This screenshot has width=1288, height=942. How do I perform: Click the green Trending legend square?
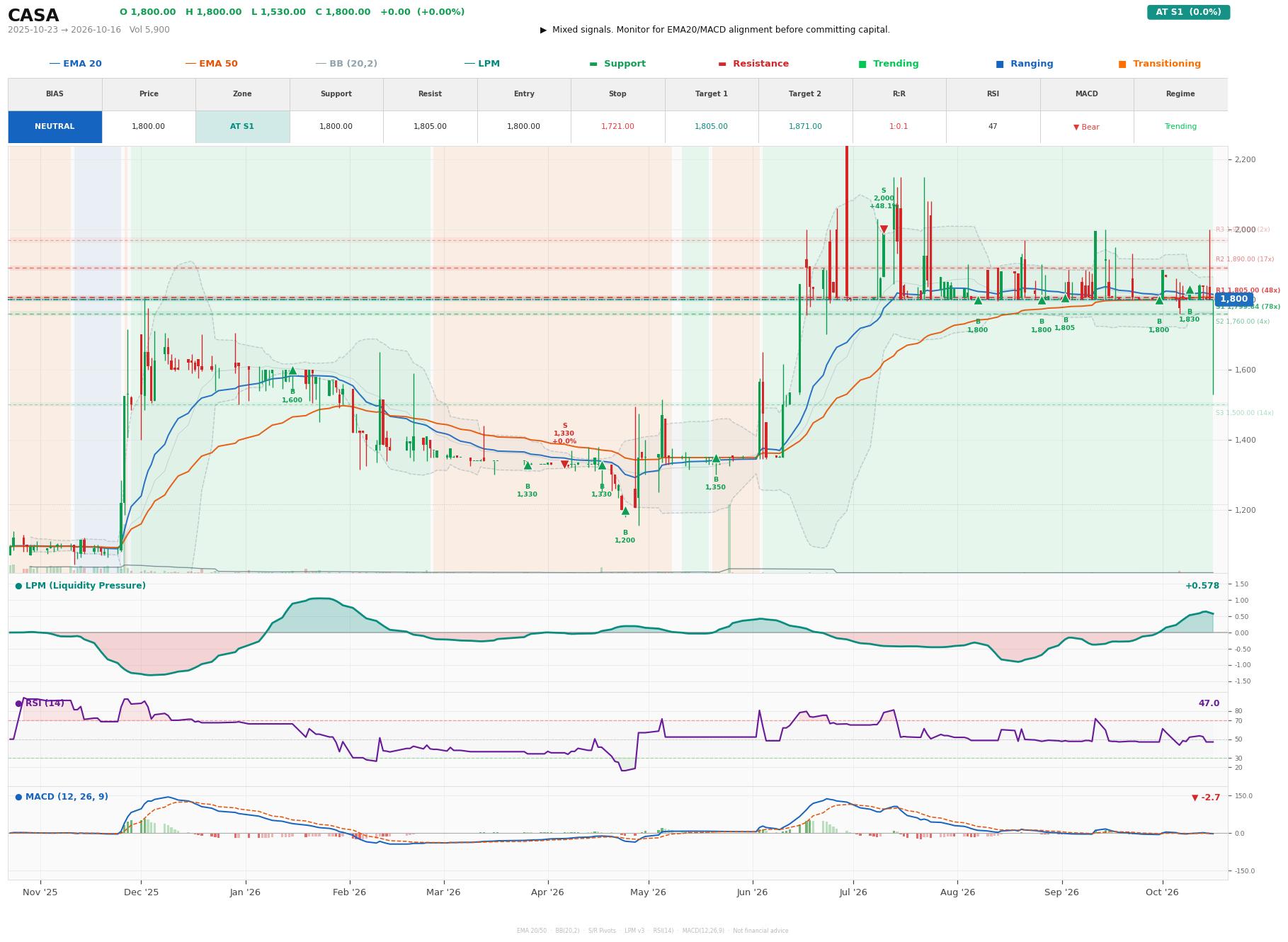[862, 64]
